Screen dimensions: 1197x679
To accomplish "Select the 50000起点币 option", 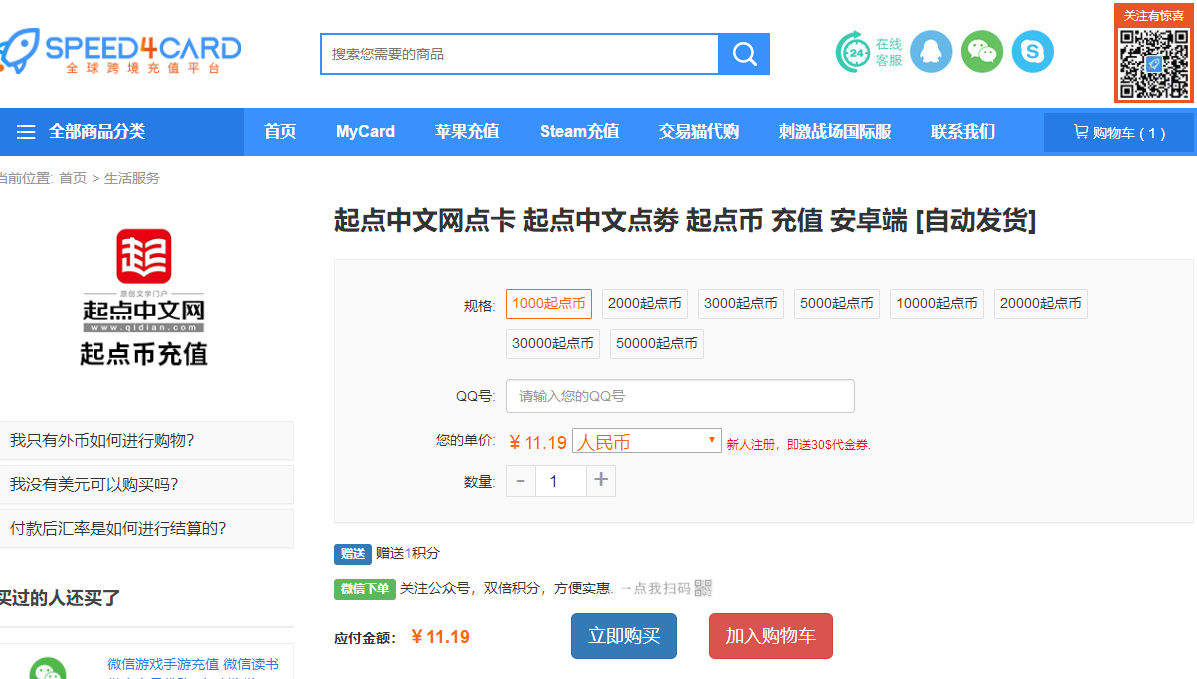I will coord(657,344).
